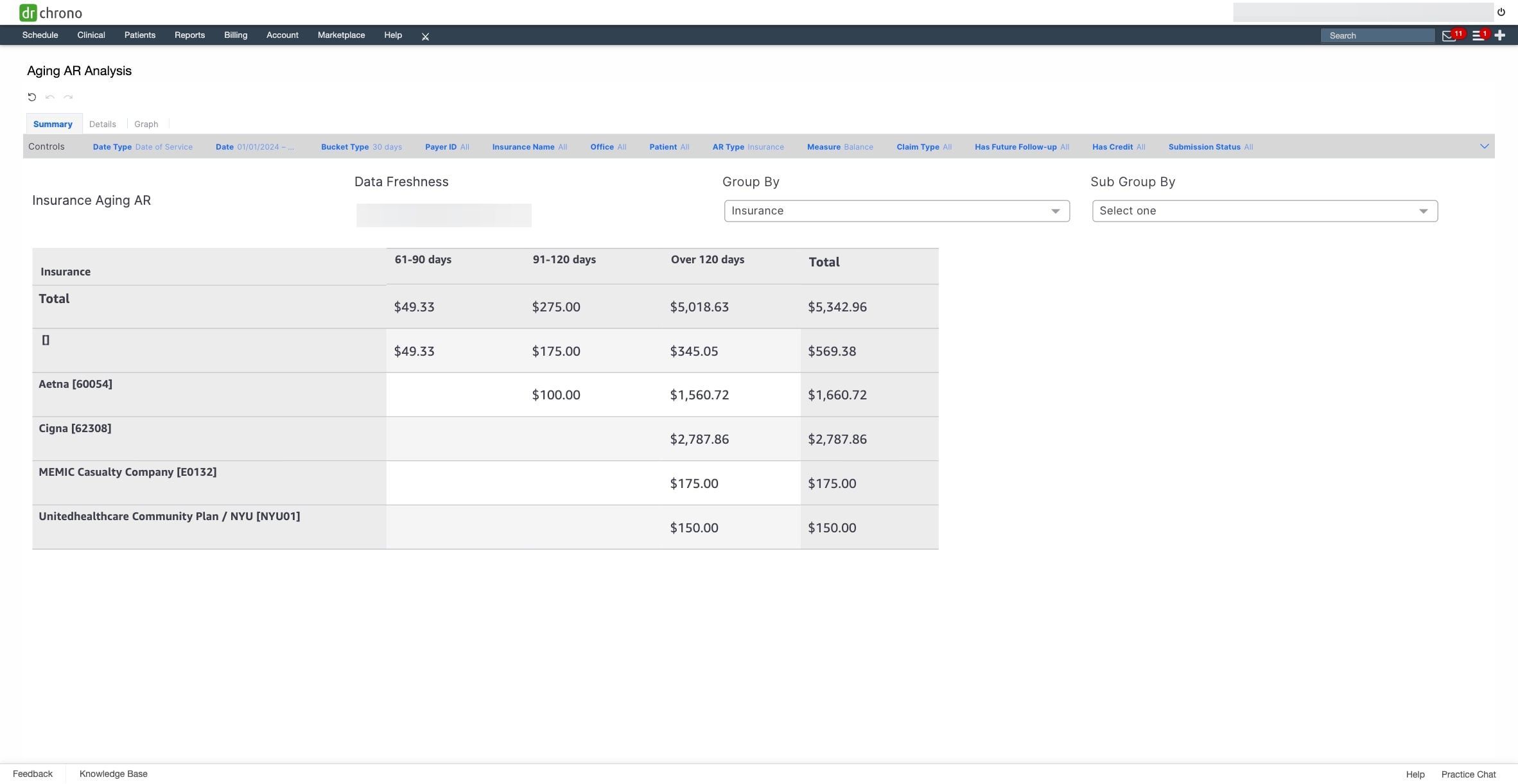Click the power logout icon
This screenshot has width=1518, height=784.
click(x=1501, y=12)
